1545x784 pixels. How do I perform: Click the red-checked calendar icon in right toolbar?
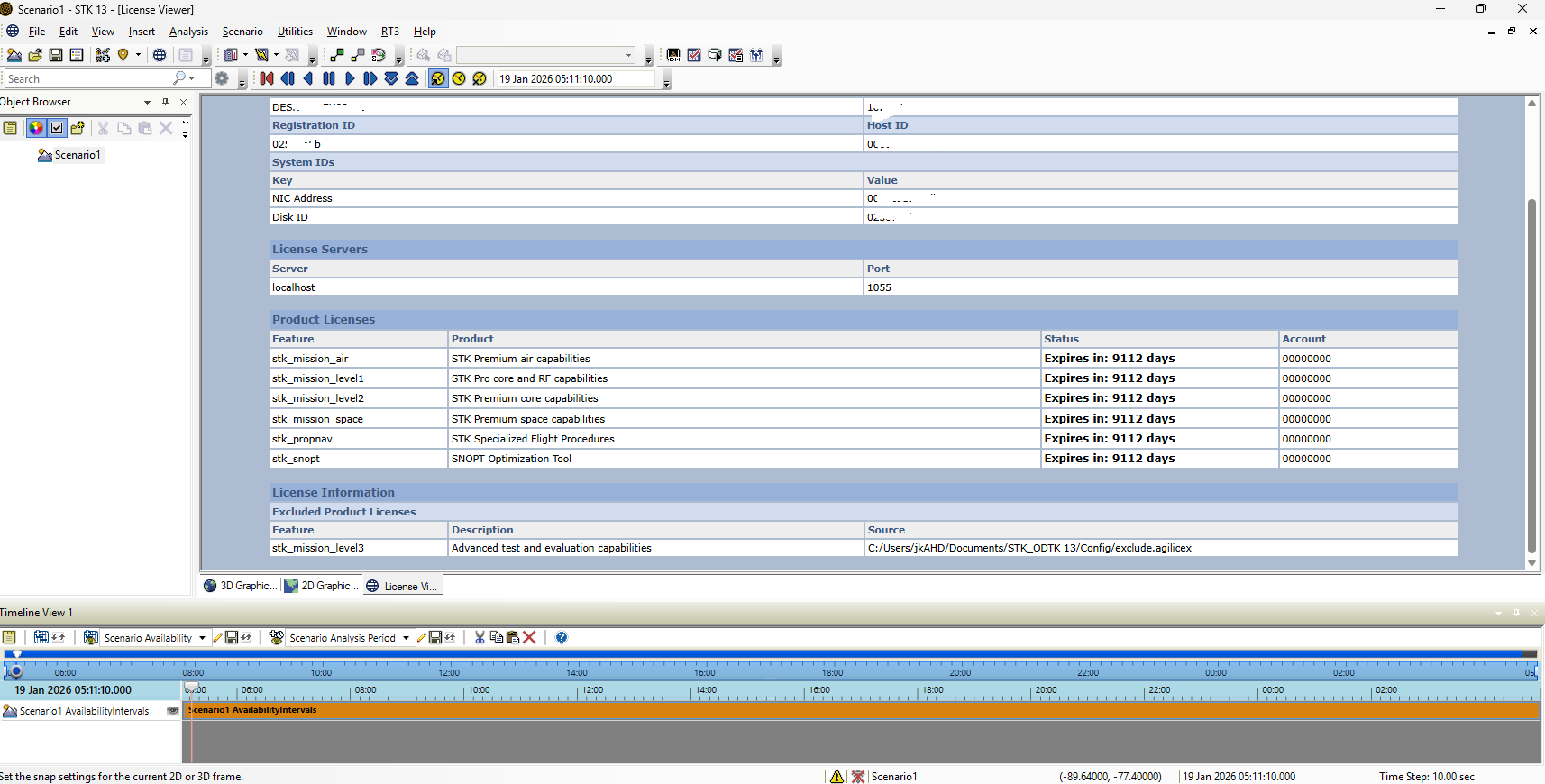(x=694, y=55)
